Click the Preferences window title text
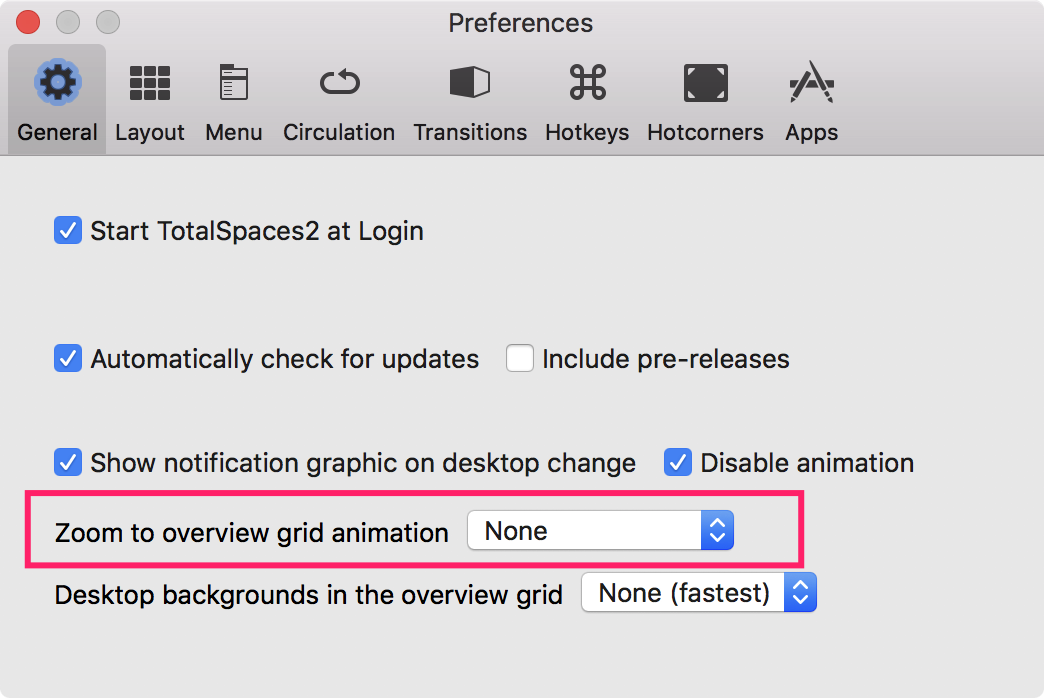 (520, 22)
